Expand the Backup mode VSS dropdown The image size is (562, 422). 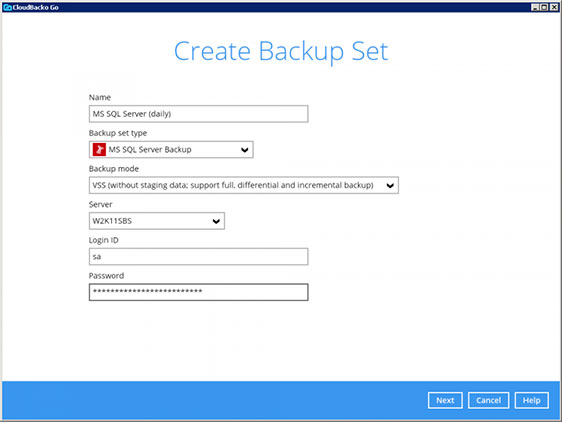click(244, 185)
